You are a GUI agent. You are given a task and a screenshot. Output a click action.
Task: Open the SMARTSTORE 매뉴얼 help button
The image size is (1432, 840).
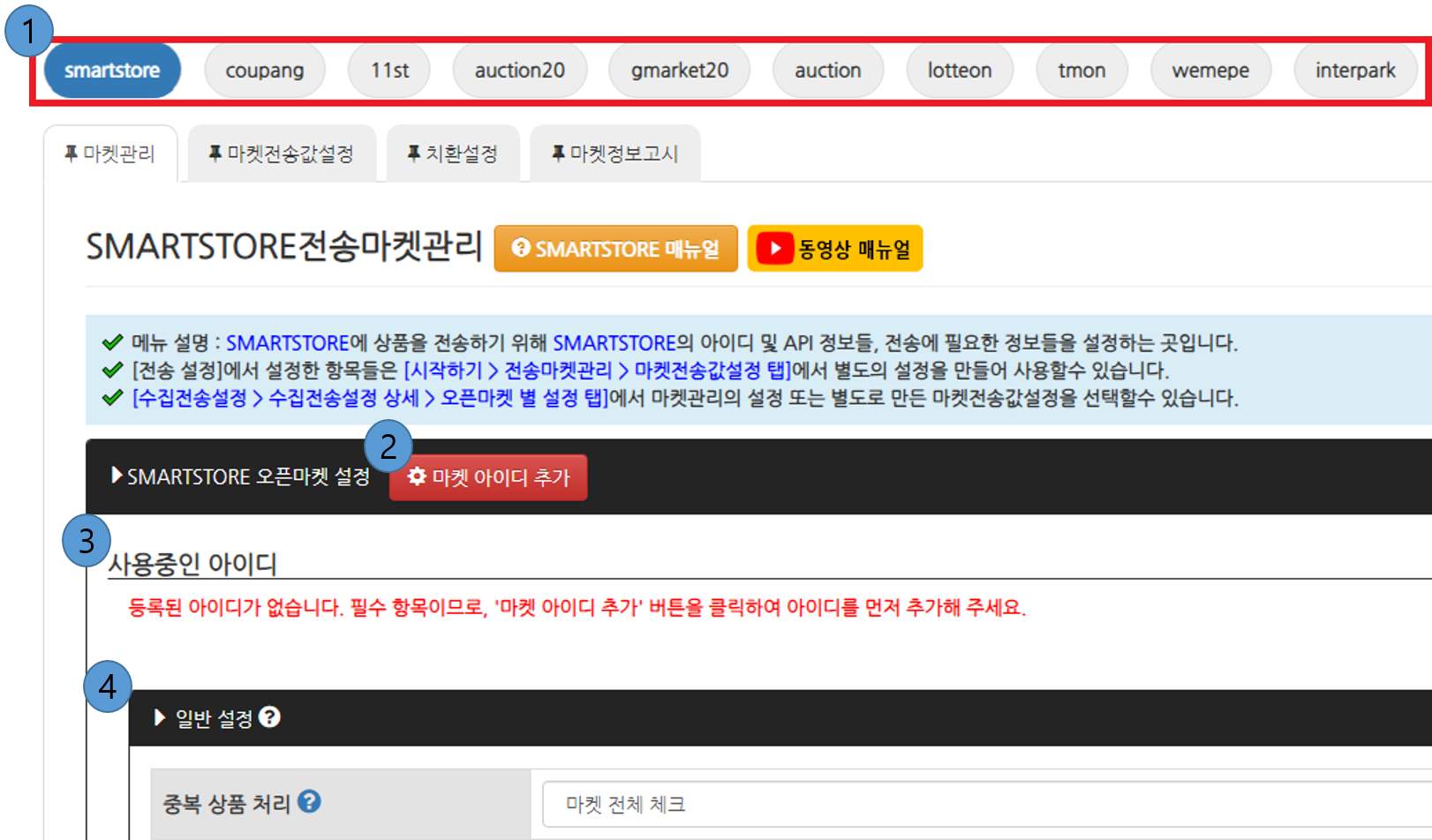(x=615, y=249)
